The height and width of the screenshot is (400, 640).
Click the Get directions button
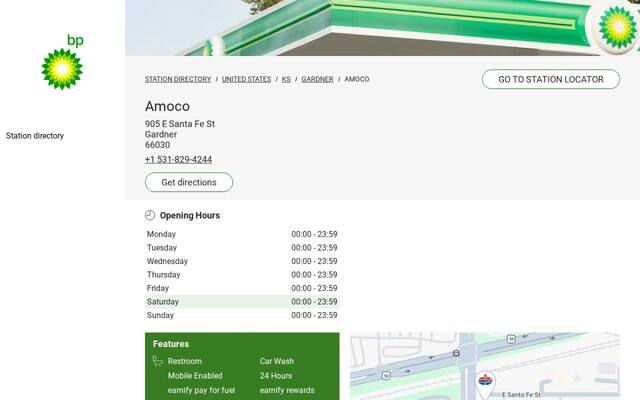pos(189,182)
